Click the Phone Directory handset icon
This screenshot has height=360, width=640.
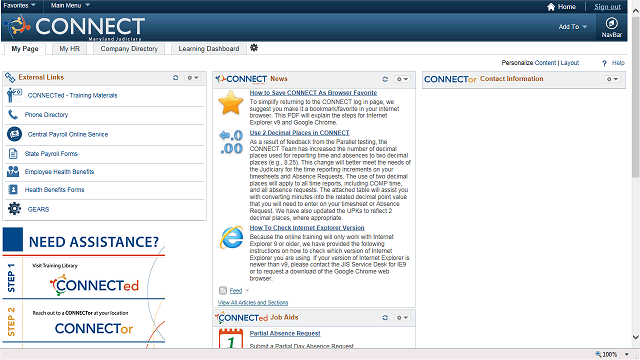click(x=13, y=115)
